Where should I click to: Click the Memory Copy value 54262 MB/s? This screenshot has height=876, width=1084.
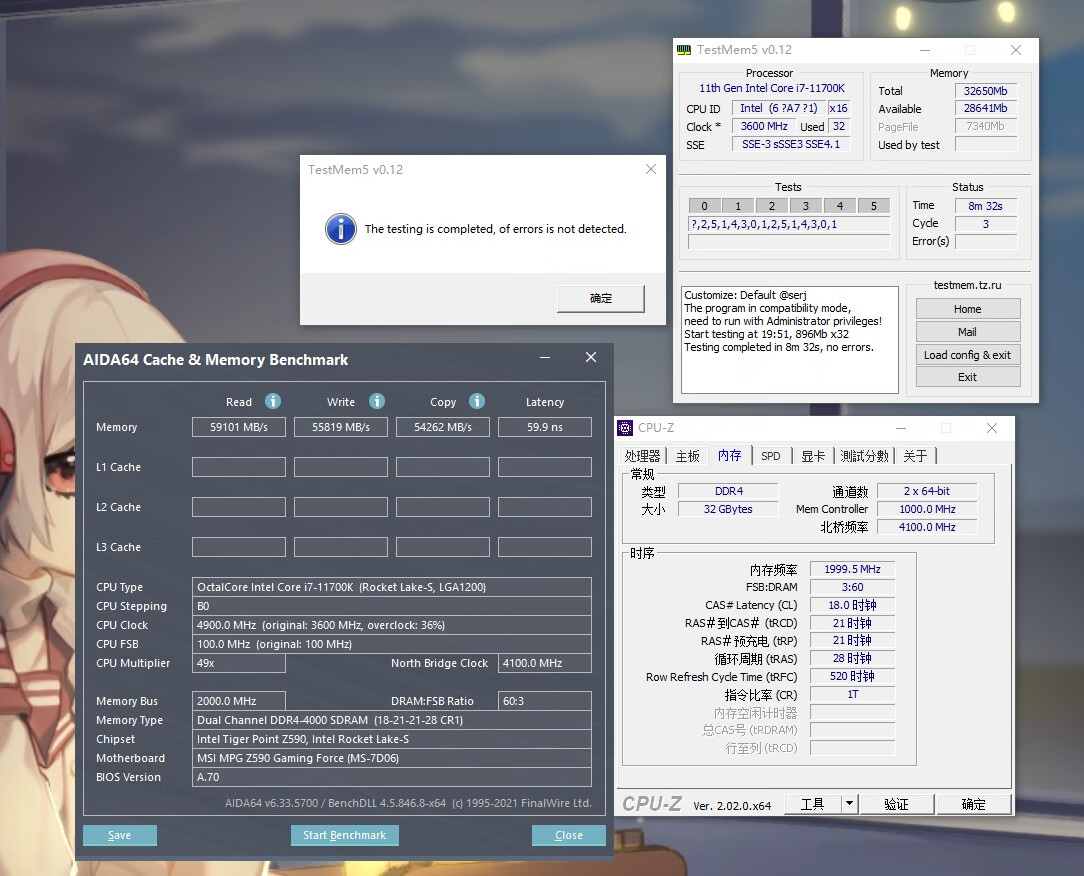443,427
